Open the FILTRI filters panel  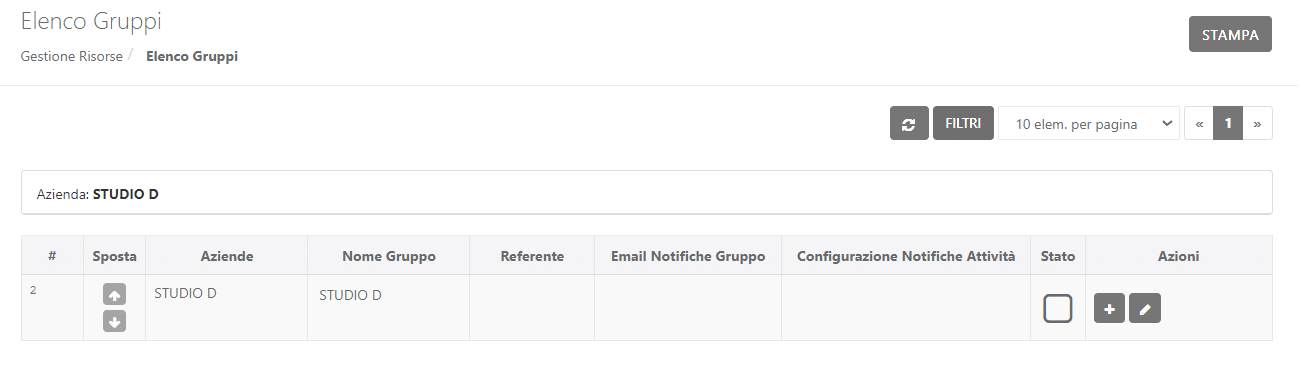pyautogui.click(x=963, y=124)
